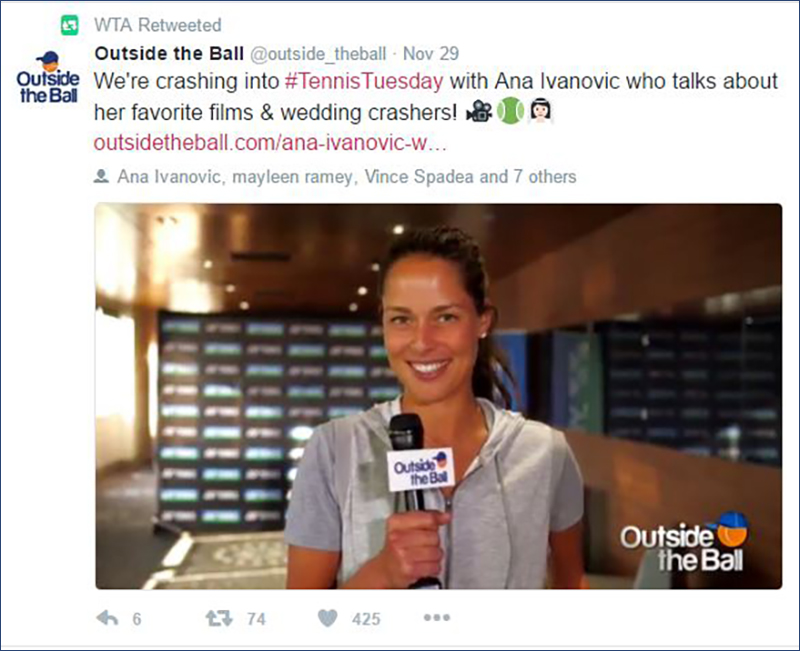800x651 pixels.
Task: Expand the '7 others' tagged list
Action: (x=545, y=177)
